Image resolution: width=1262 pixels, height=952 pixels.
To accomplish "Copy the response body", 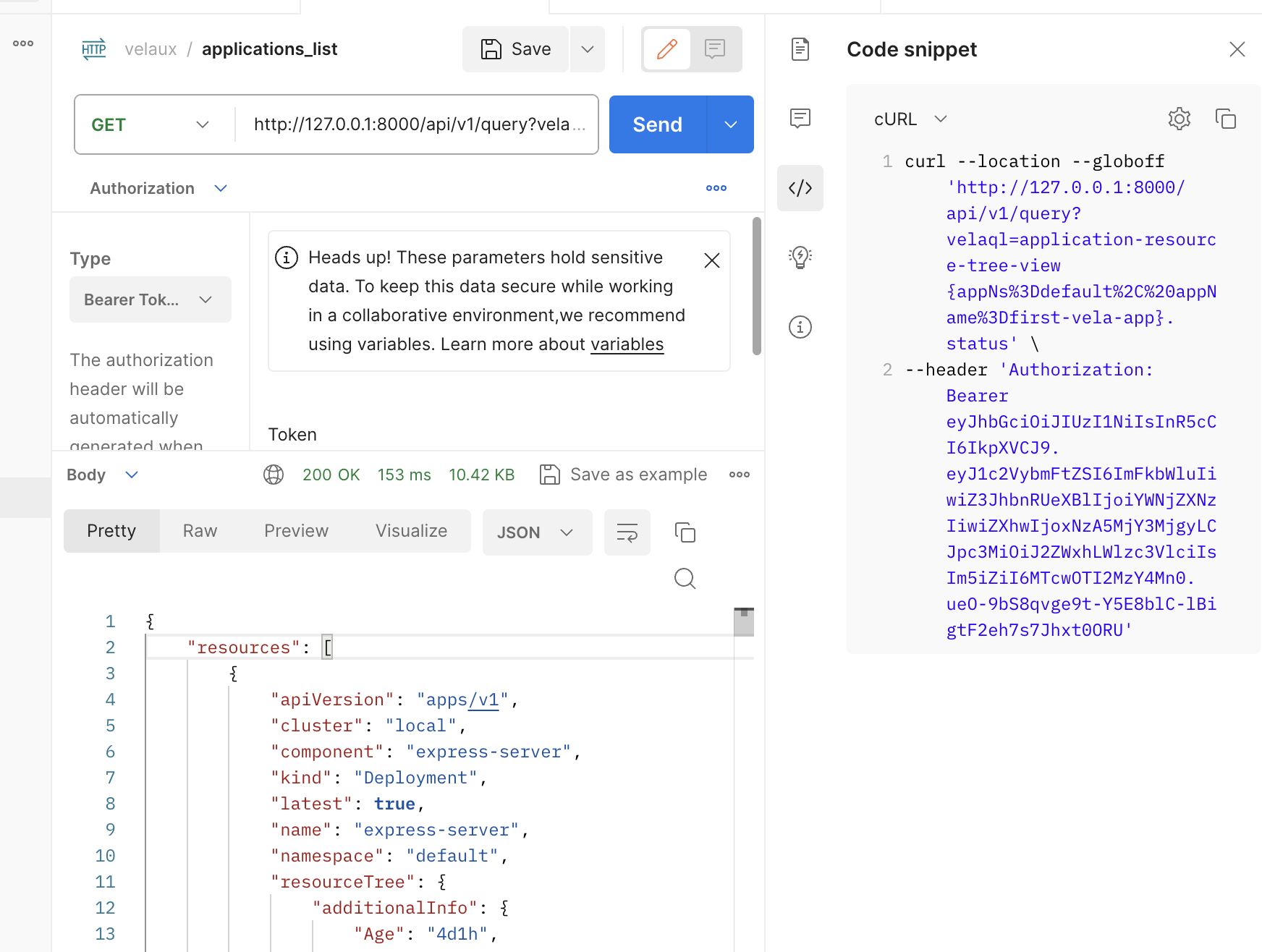I will (x=685, y=532).
